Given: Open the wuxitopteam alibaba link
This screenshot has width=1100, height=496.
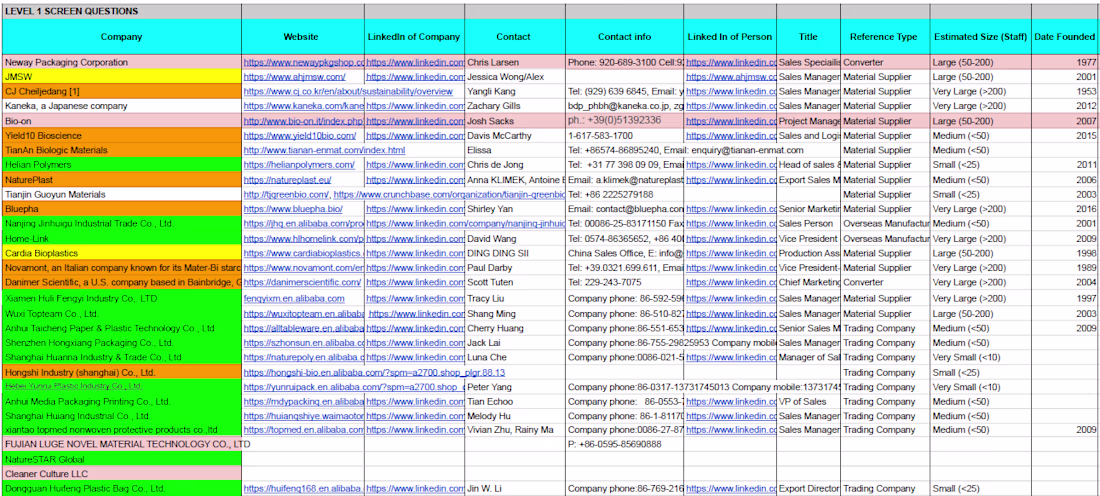Looking at the screenshot, I should 304,313.
